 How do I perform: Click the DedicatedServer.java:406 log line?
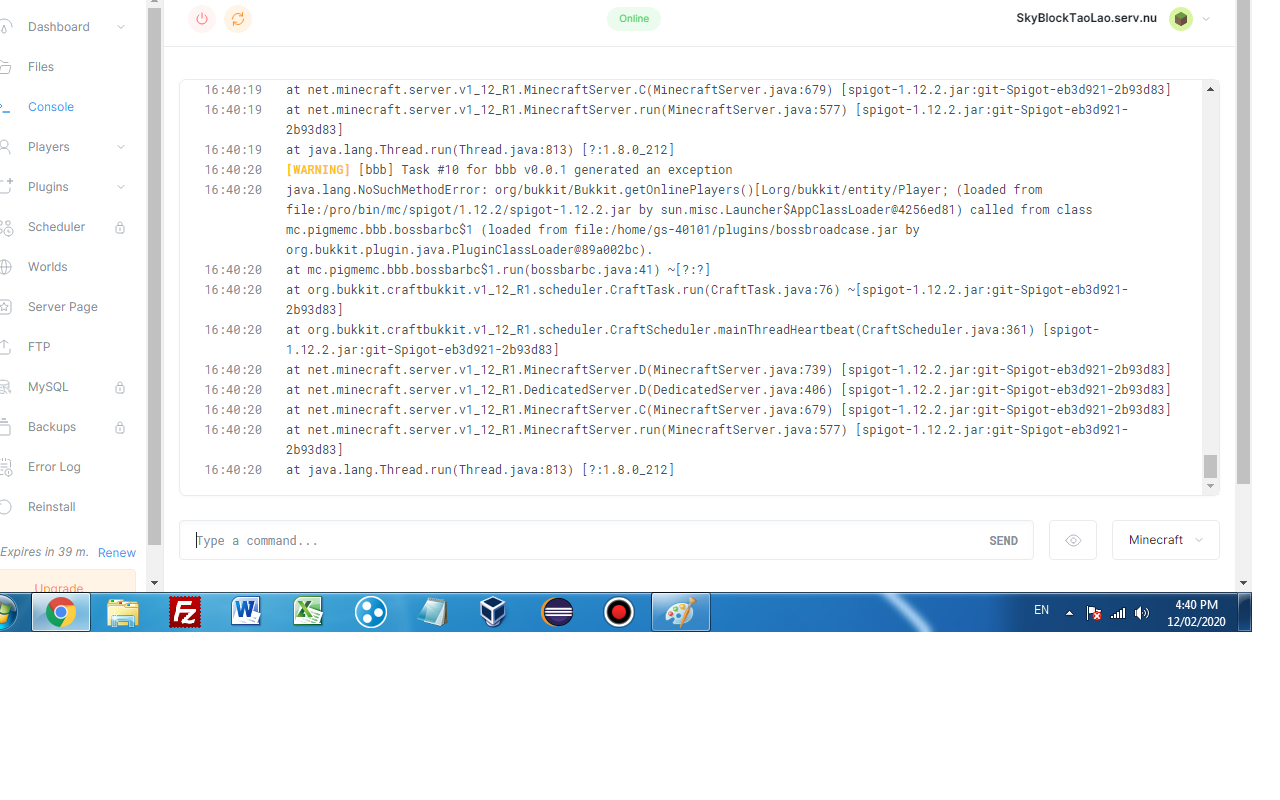pos(728,390)
